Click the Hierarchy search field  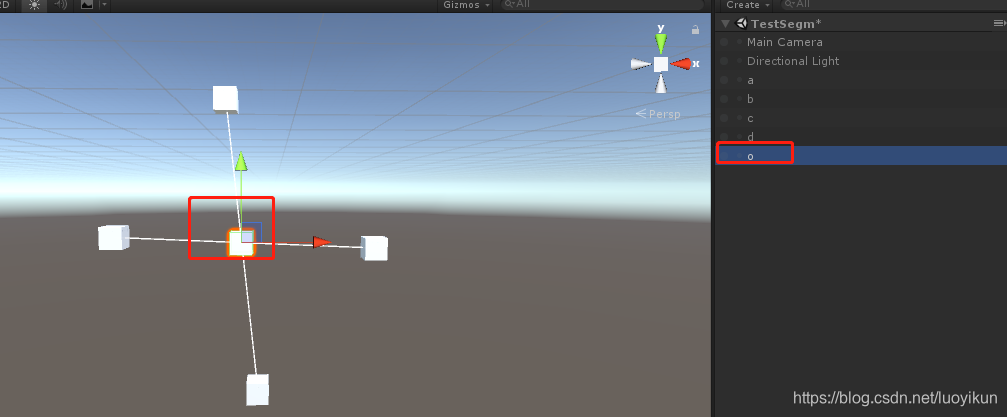[893, 4]
